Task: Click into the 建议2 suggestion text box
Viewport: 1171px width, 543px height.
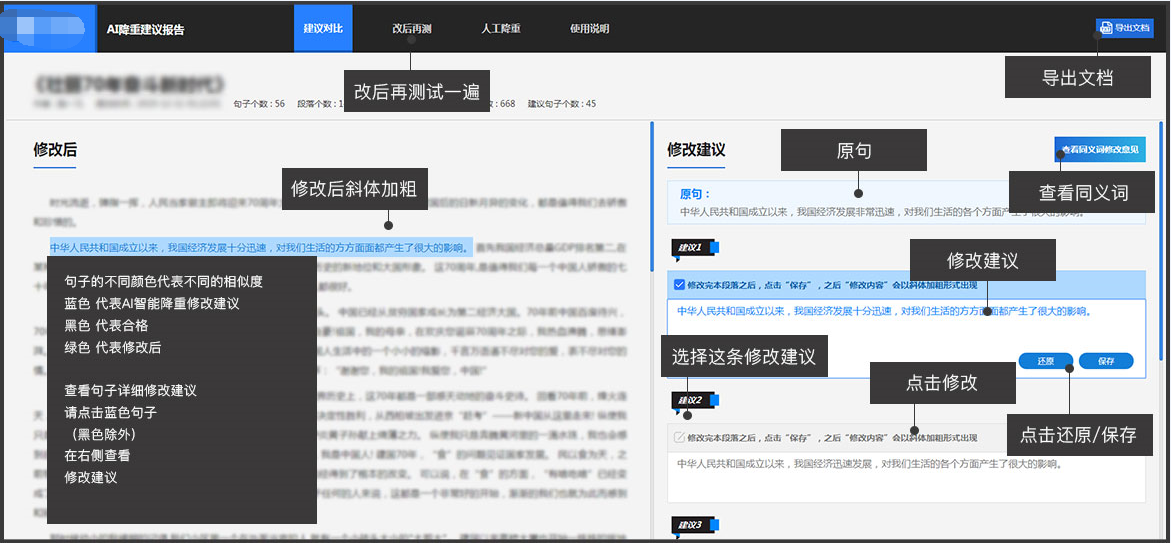Action: pos(906,476)
